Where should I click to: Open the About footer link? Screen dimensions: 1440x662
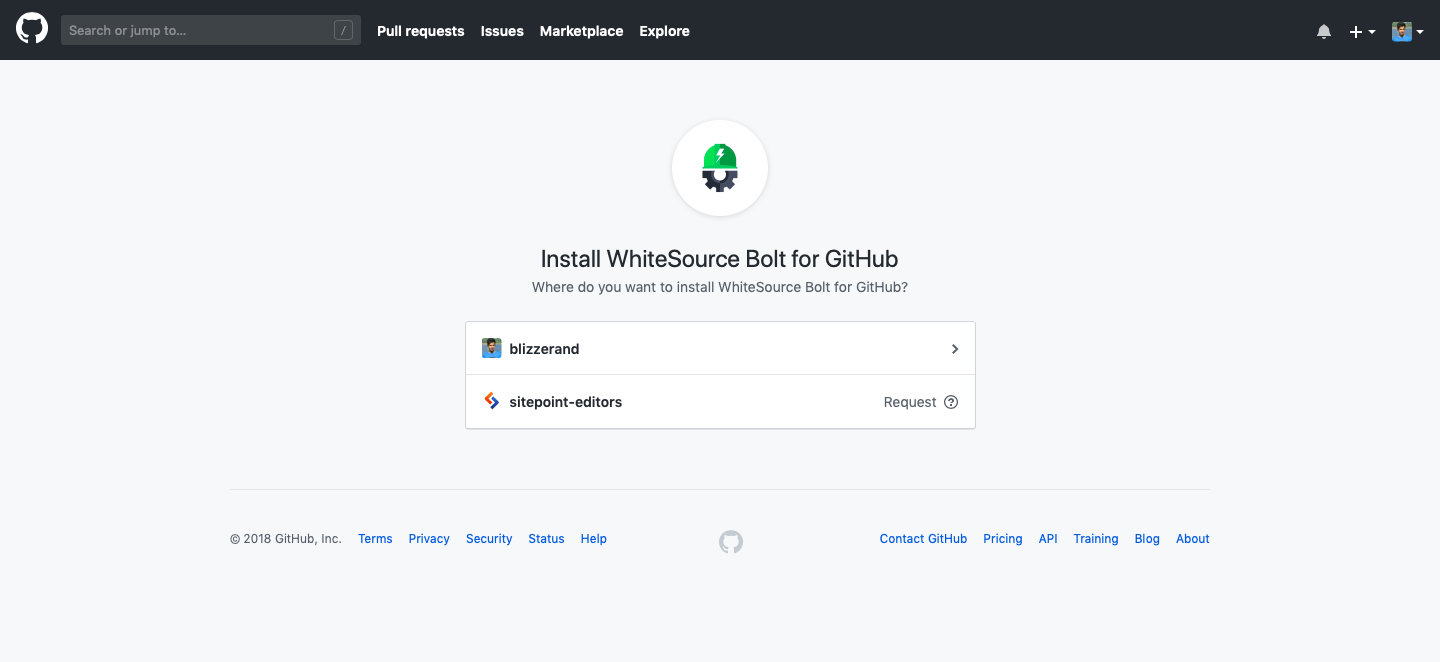tap(1193, 539)
